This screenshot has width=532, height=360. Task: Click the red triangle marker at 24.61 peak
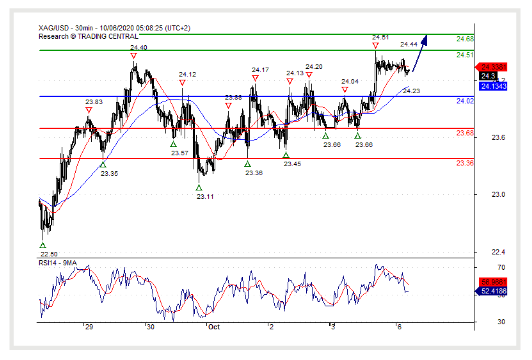[x=375, y=46]
